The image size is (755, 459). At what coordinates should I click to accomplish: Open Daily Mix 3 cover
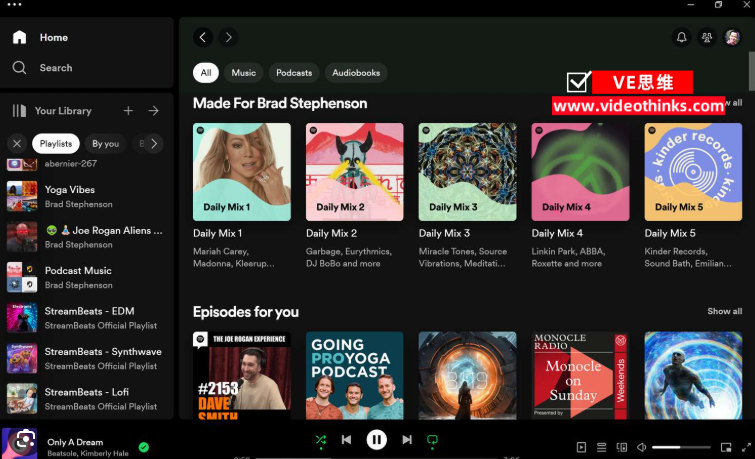(468, 172)
